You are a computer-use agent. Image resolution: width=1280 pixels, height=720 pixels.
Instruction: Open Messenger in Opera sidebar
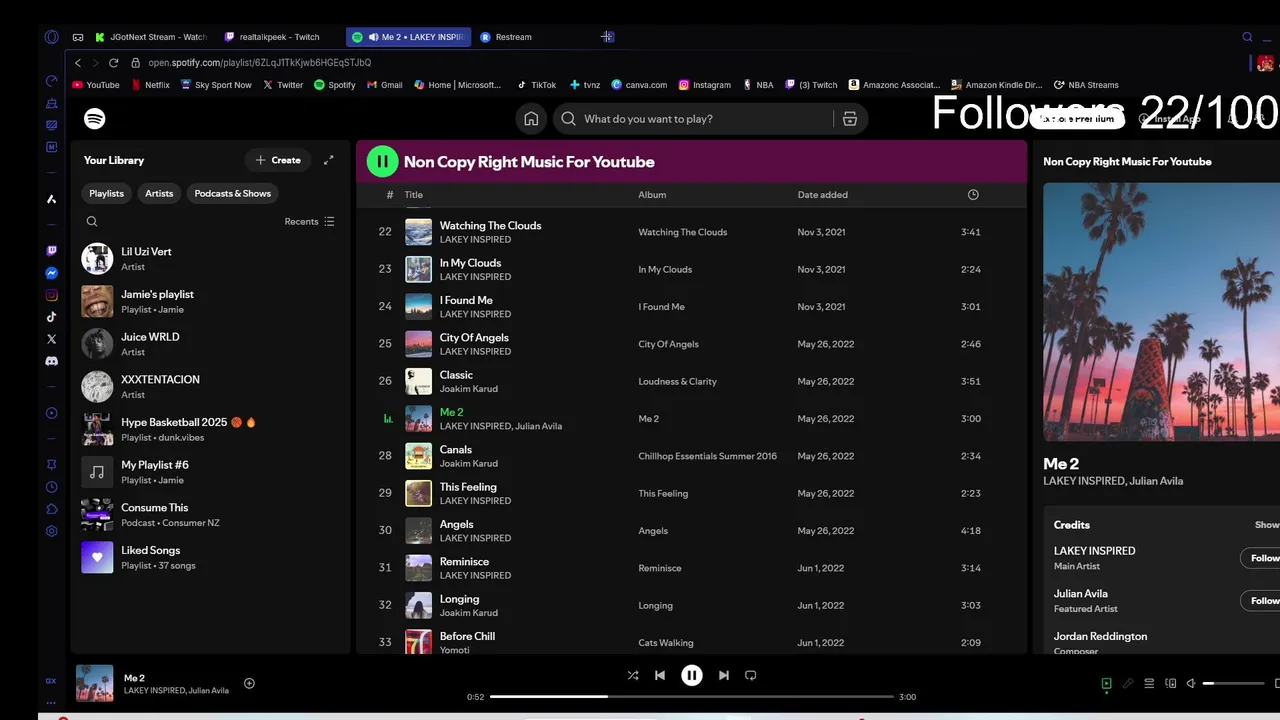point(52,273)
